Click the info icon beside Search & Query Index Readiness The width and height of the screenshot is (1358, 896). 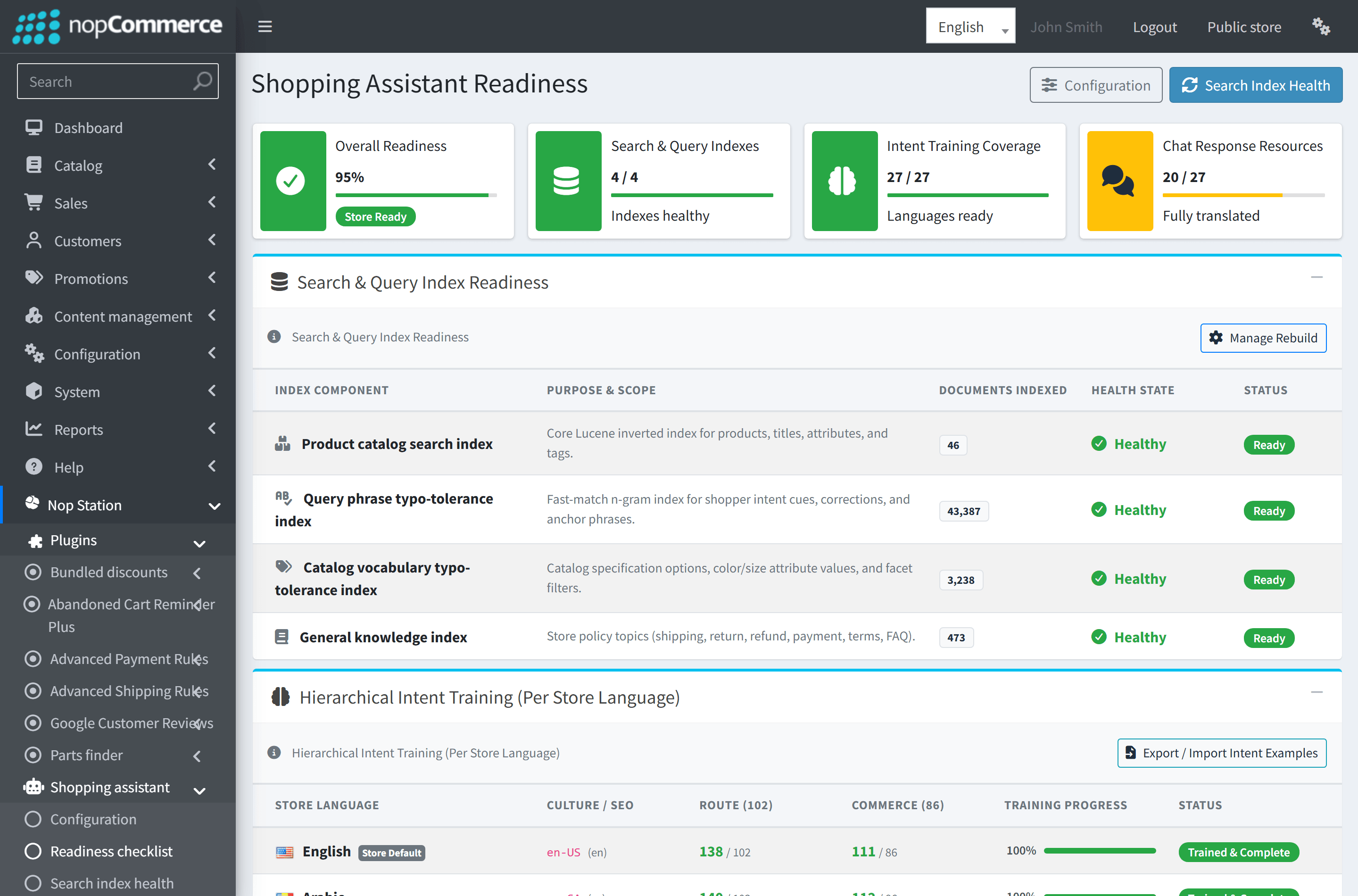(x=274, y=337)
